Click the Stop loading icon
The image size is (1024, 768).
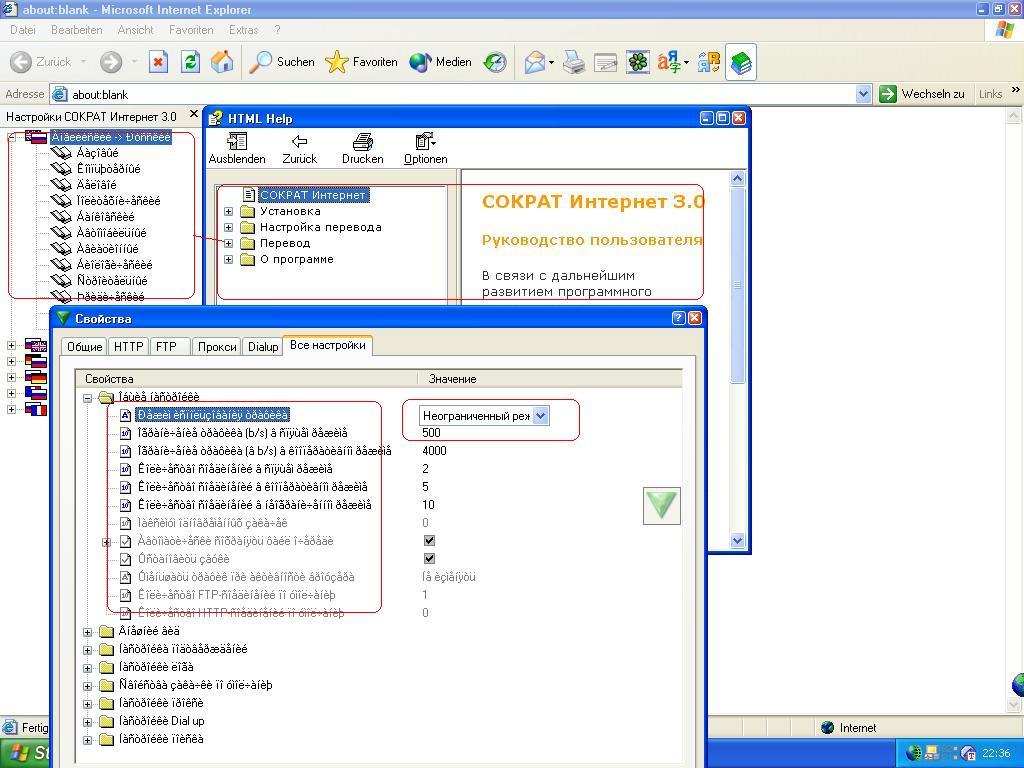[158, 62]
